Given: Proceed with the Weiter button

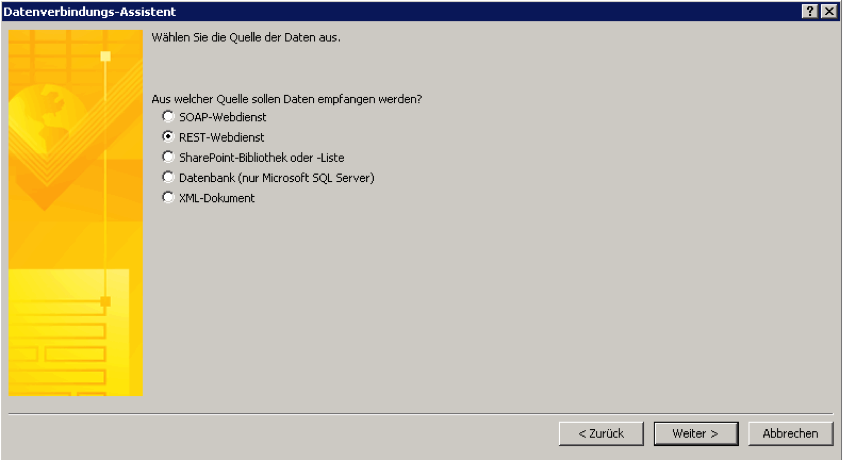Looking at the screenshot, I should 696,434.
